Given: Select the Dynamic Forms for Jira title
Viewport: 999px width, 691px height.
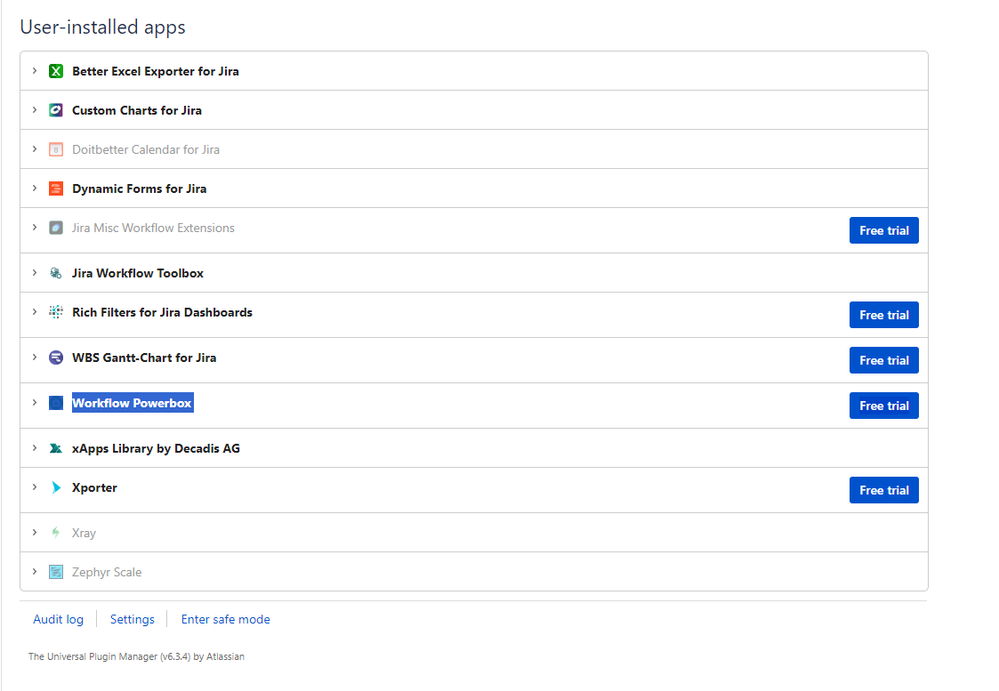Looking at the screenshot, I should tap(139, 189).
